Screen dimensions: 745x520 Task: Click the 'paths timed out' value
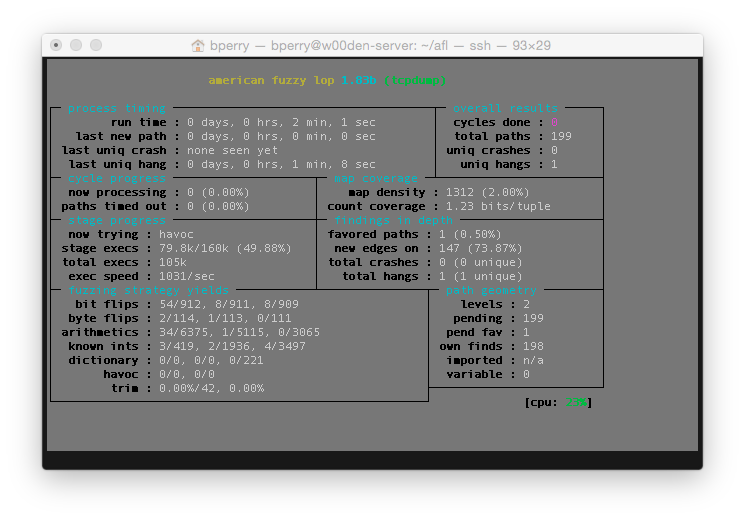(x=218, y=206)
